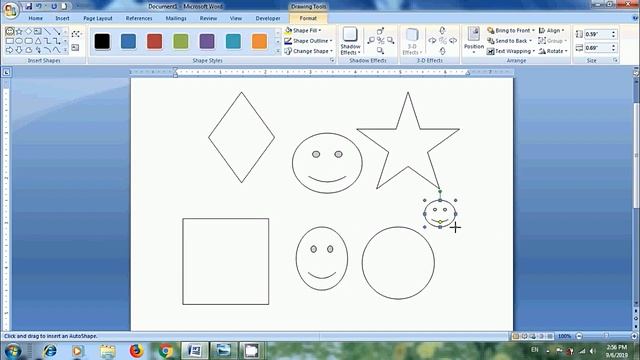
Task: Click the Redo icon in quick access toolbar
Action: click(54, 7)
